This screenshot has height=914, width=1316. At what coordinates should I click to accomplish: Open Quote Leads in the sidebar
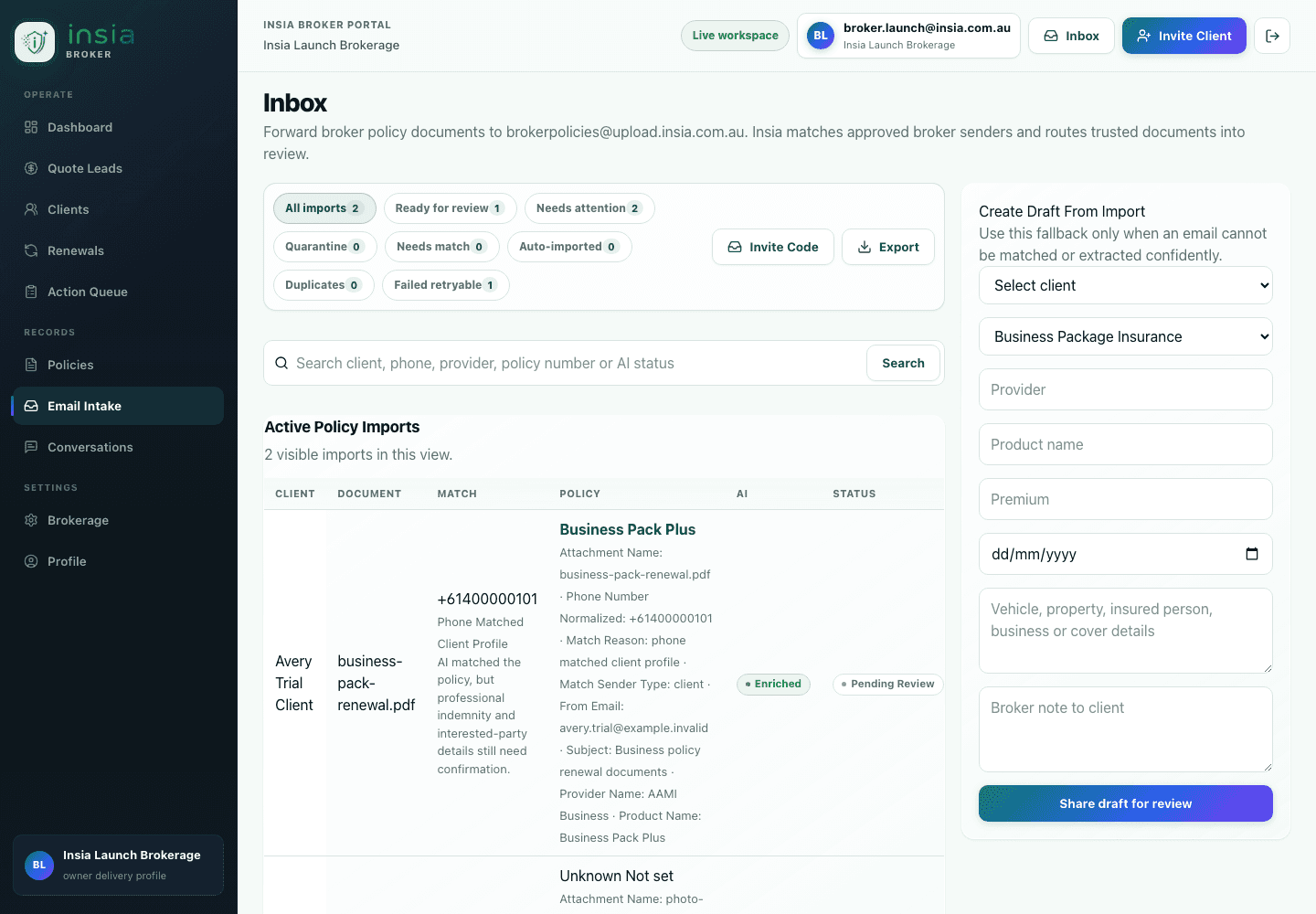coord(118,168)
